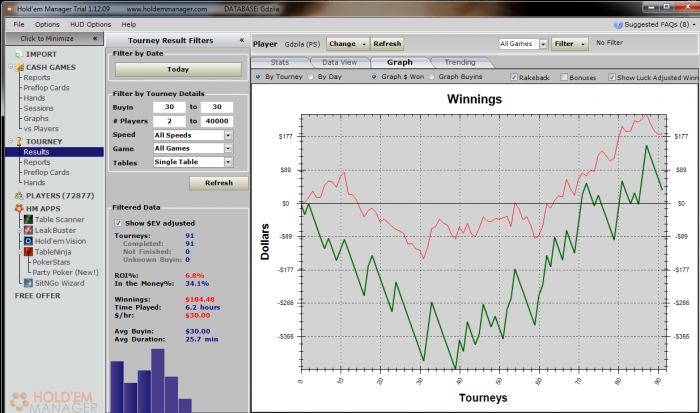Select Preflop Cards under TOURNEY
The image size is (700, 413).
pos(46,172)
